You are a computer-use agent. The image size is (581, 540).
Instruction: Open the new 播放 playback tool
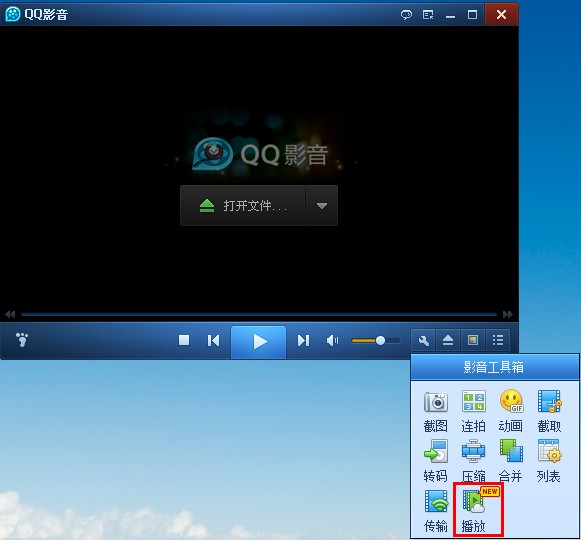[x=477, y=510]
